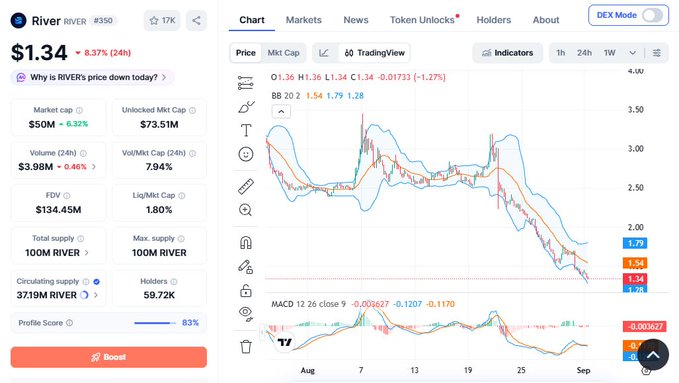679x383 pixels.
Task: Open the News tab
Action: point(356,20)
